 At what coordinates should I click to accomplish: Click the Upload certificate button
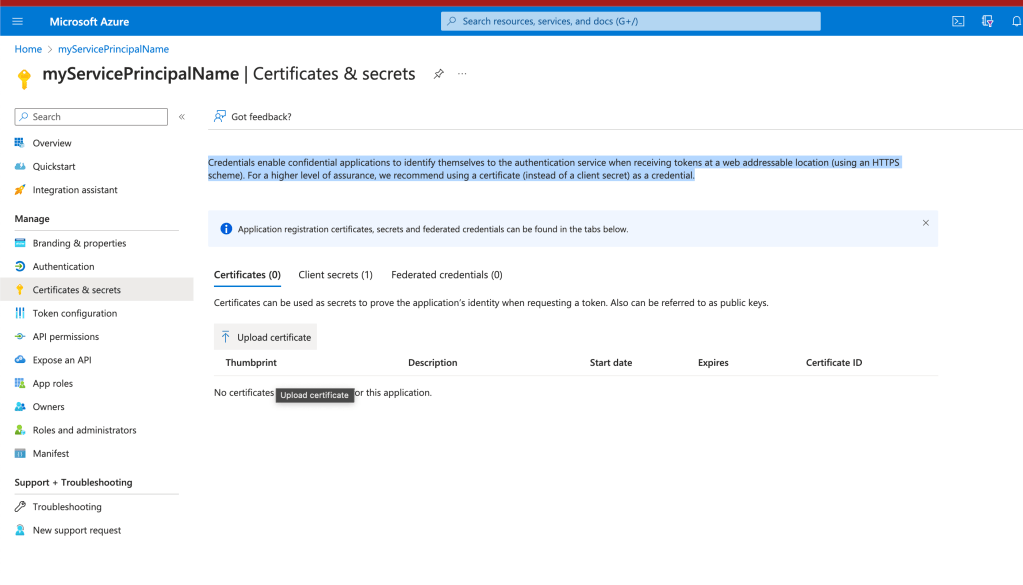[266, 337]
